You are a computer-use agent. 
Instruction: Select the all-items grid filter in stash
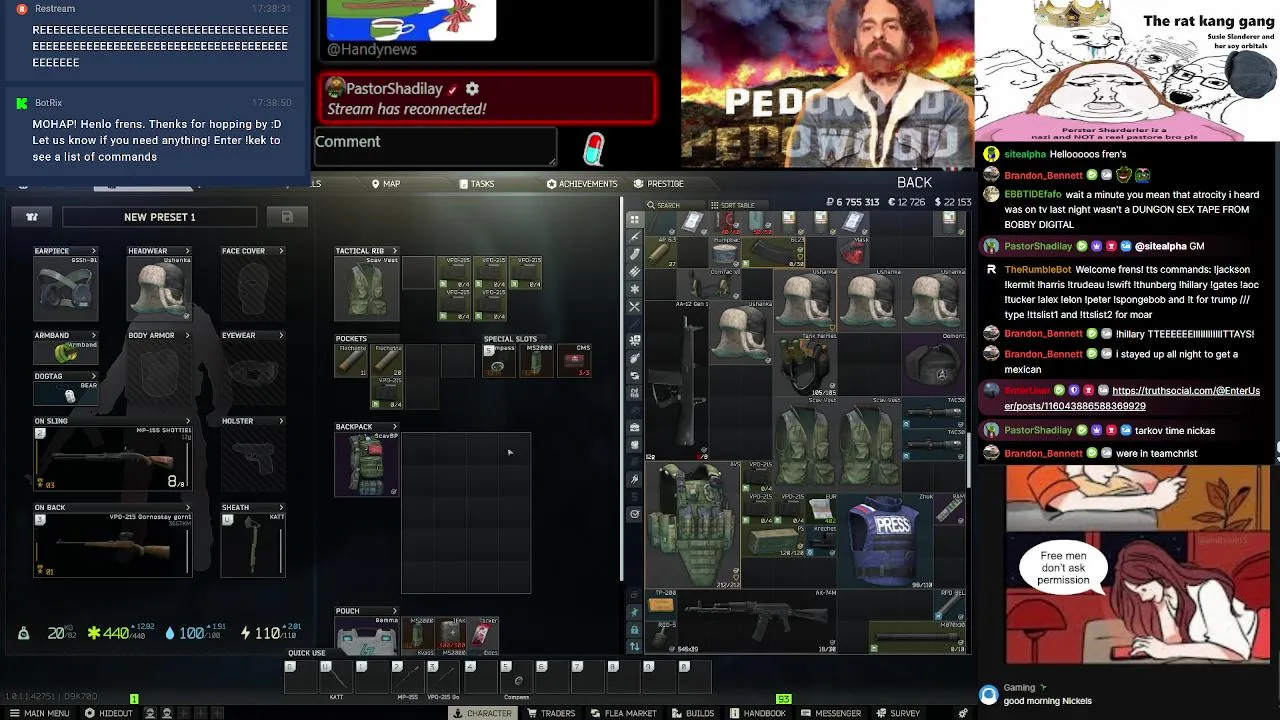click(634, 219)
